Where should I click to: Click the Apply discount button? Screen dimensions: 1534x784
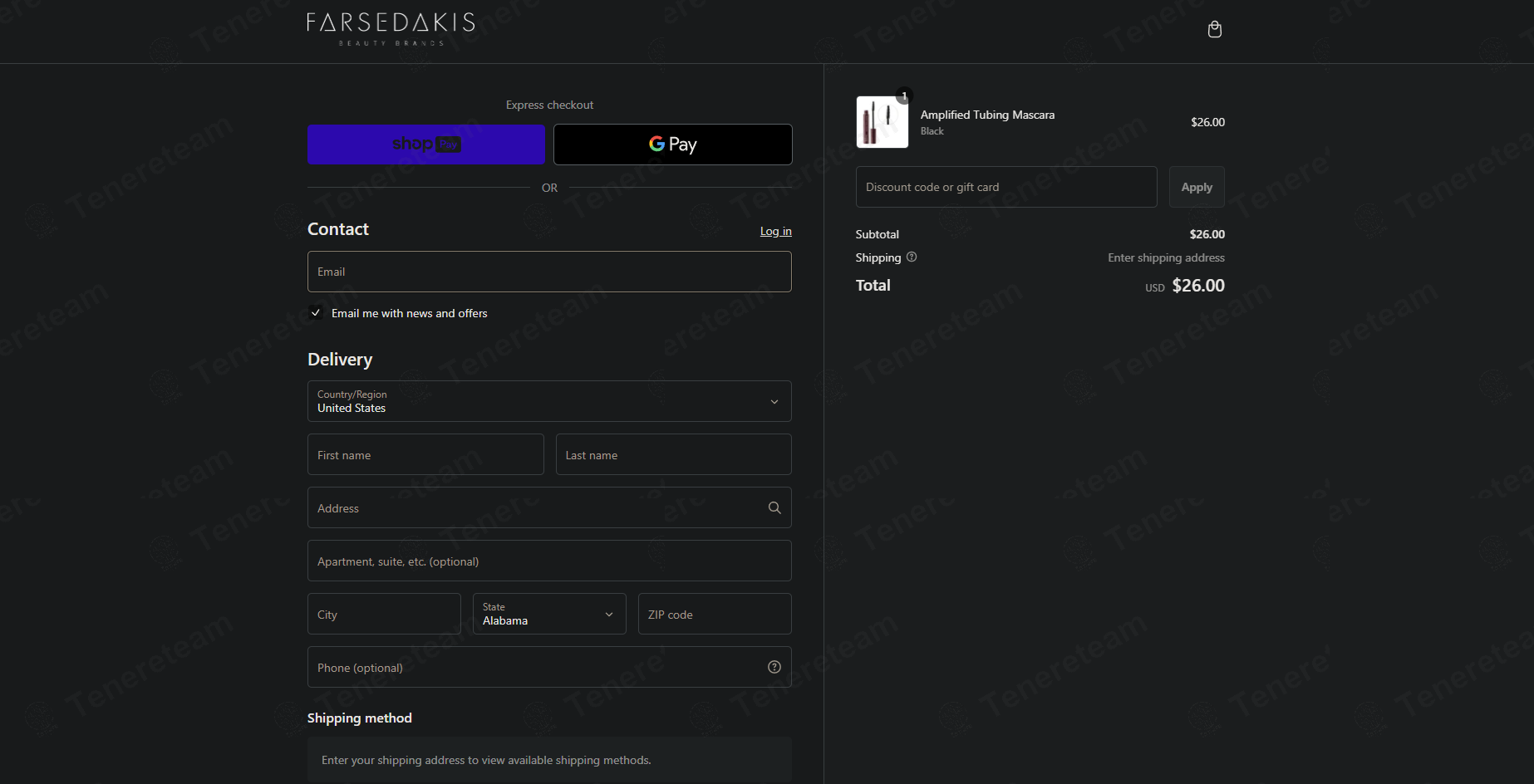(1197, 187)
